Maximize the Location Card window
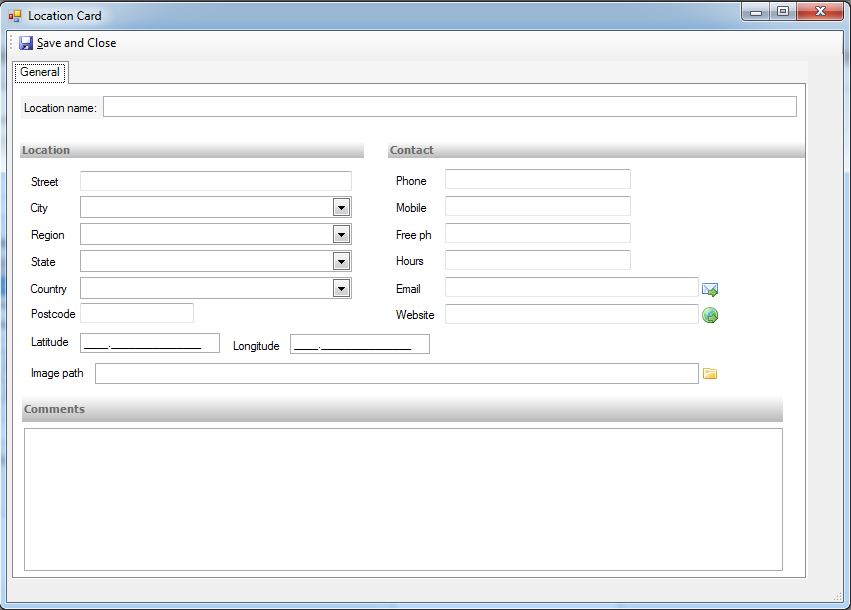 point(783,12)
